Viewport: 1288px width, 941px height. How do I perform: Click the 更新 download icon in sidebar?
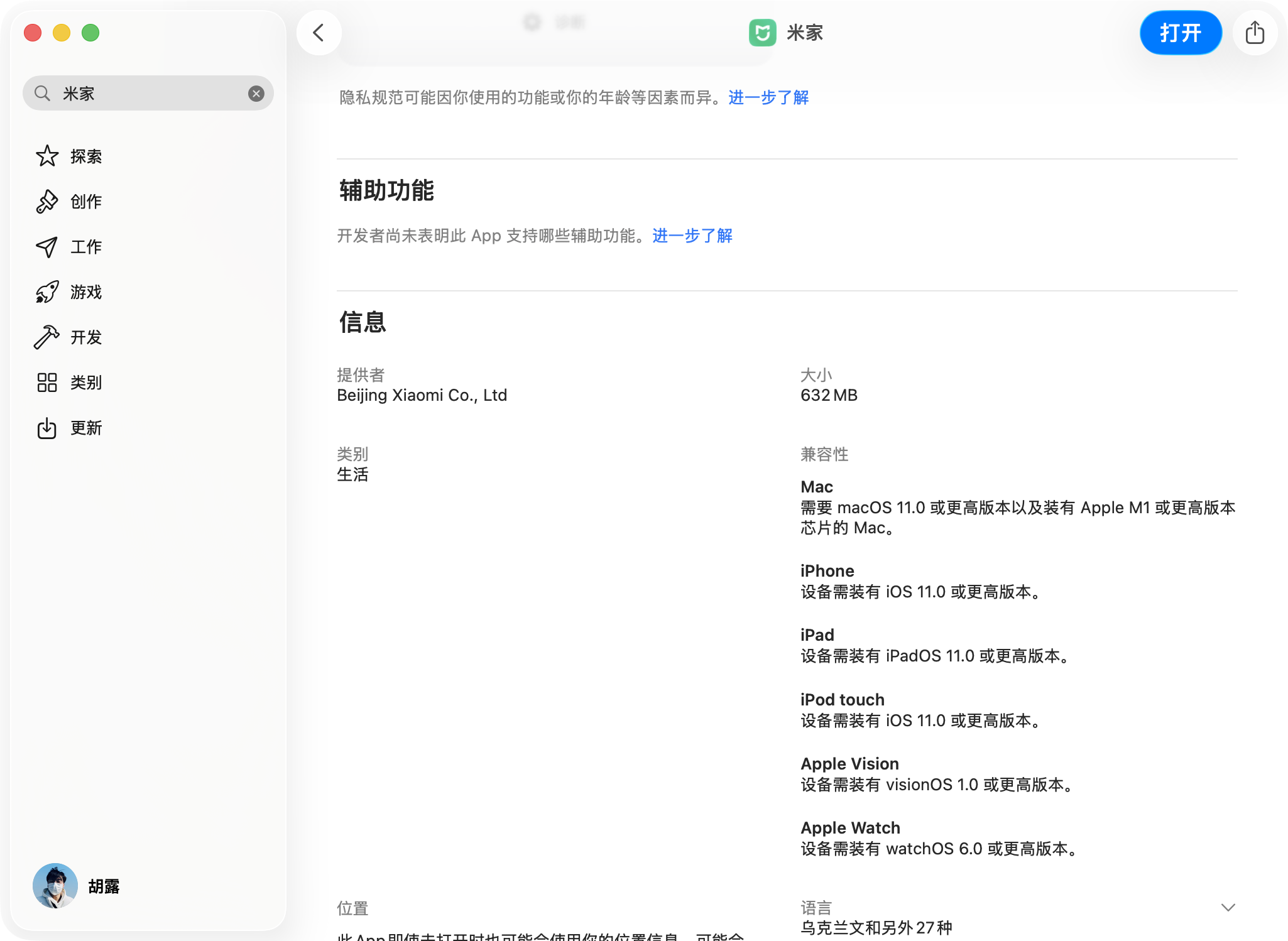coord(47,428)
